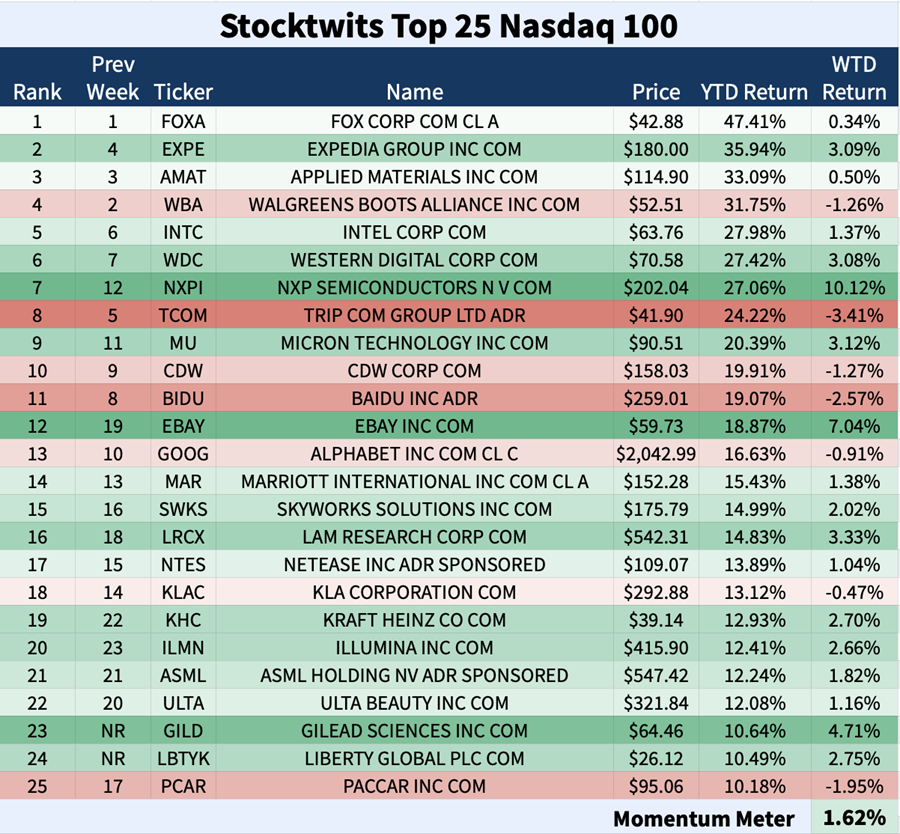900x834 pixels.
Task: Click the $415.90 price cell
Action: coord(656,648)
